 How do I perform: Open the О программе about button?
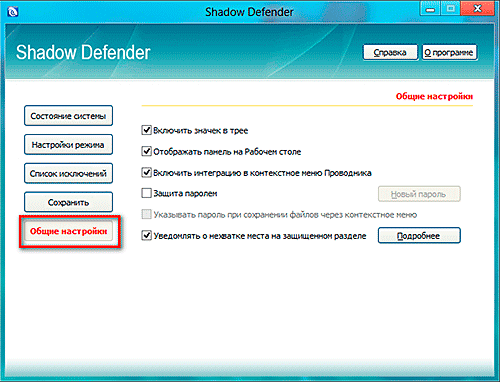coord(450,52)
